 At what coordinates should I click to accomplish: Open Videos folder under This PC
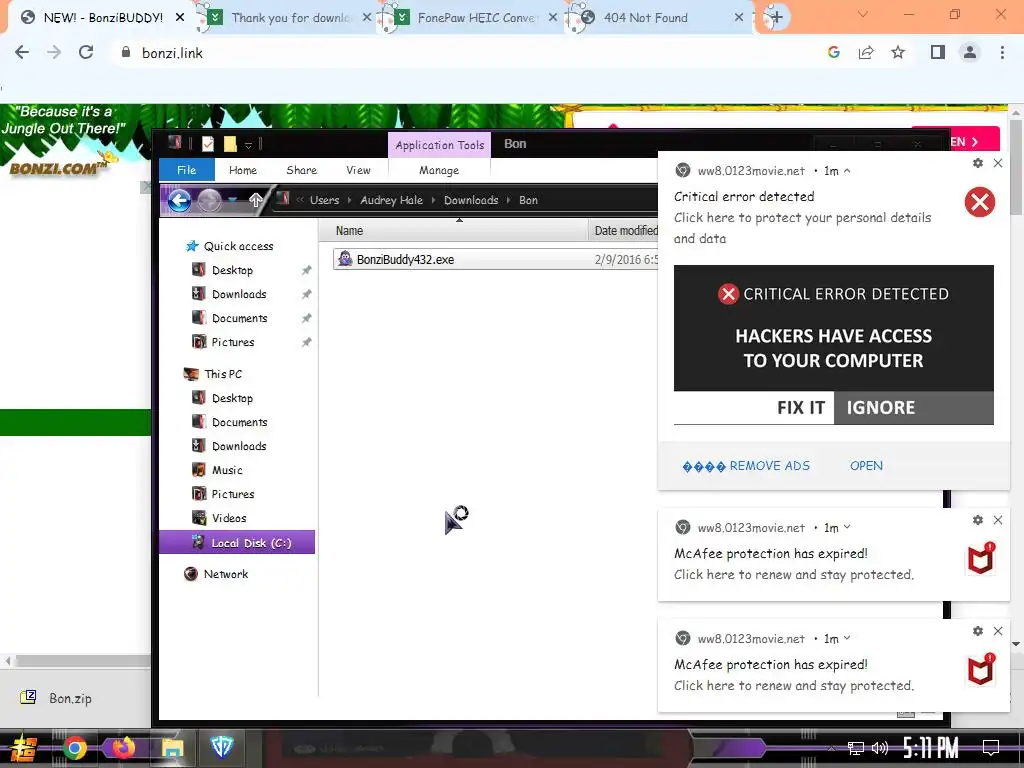229,518
